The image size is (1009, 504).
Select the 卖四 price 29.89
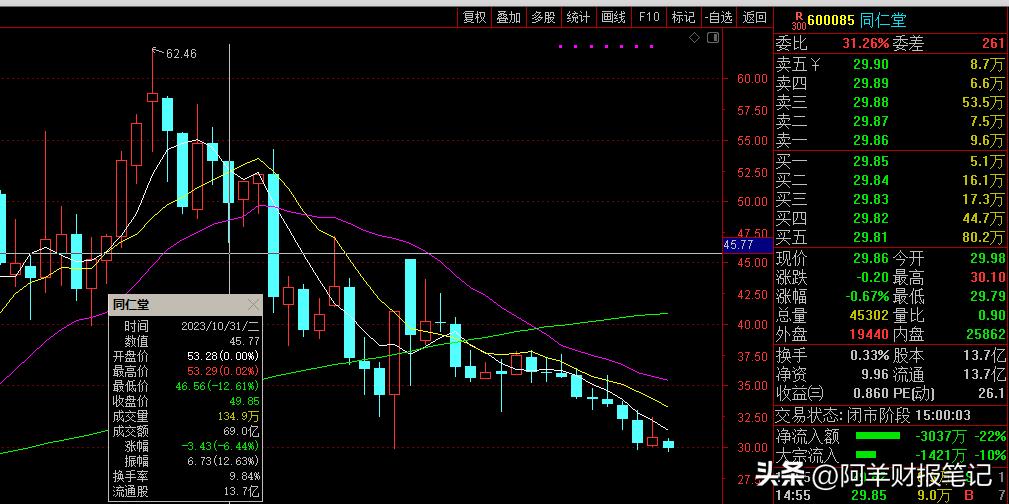tap(871, 83)
